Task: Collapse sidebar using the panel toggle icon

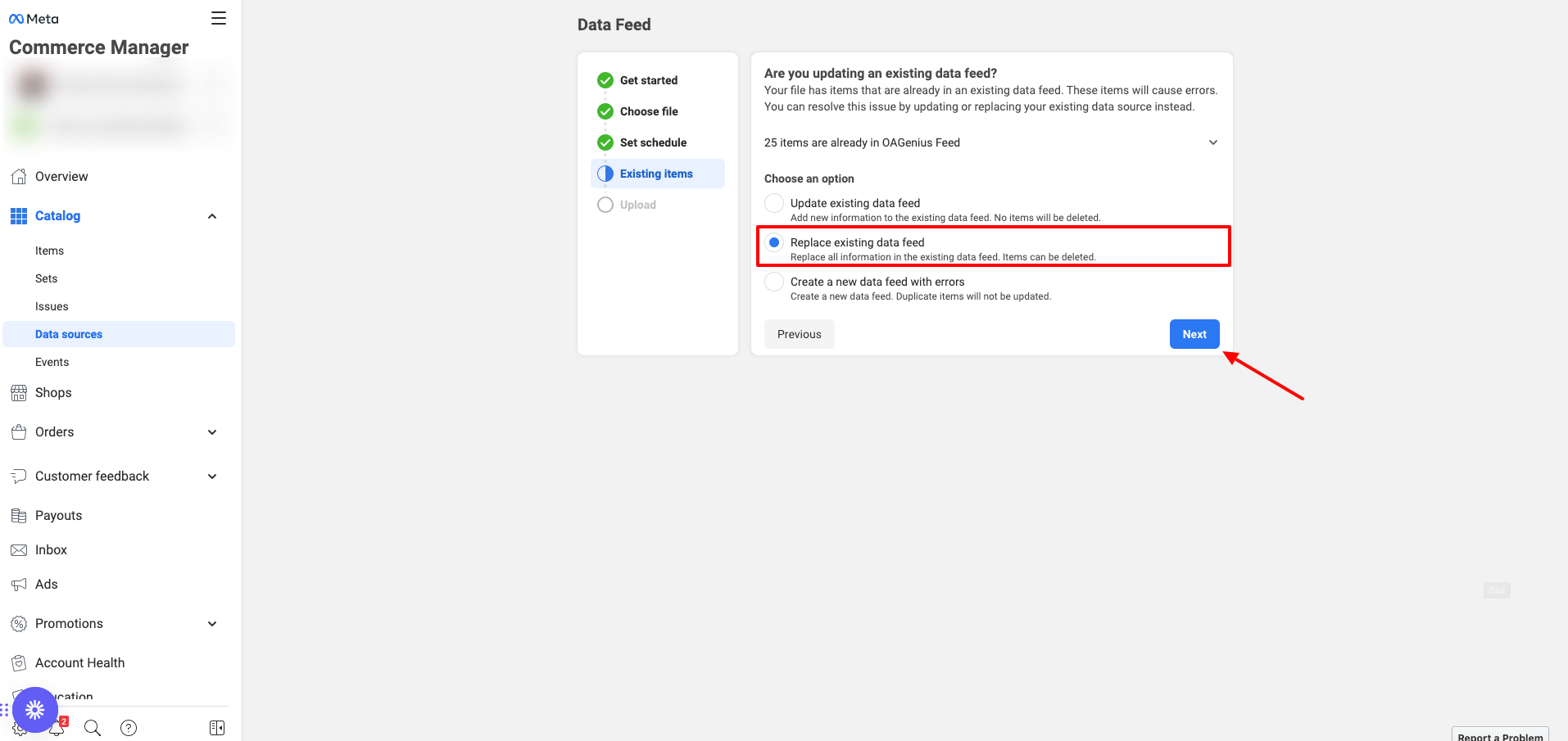Action: pos(217,728)
